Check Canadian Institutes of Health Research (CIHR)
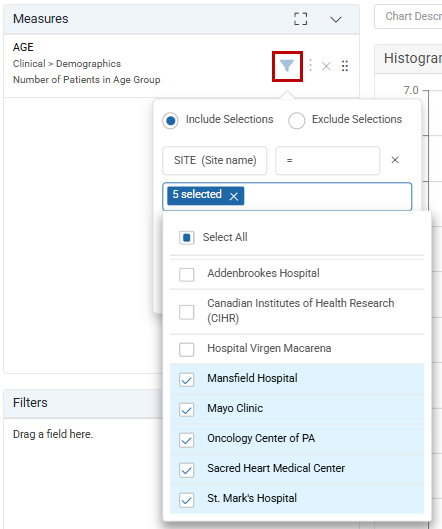The height and width of the screenshot is (529, 442). click(187, 312)
